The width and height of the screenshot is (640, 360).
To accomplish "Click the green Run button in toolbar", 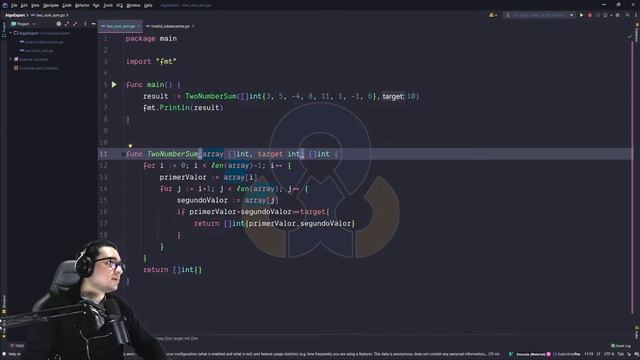I will click(x=581, y=15).
